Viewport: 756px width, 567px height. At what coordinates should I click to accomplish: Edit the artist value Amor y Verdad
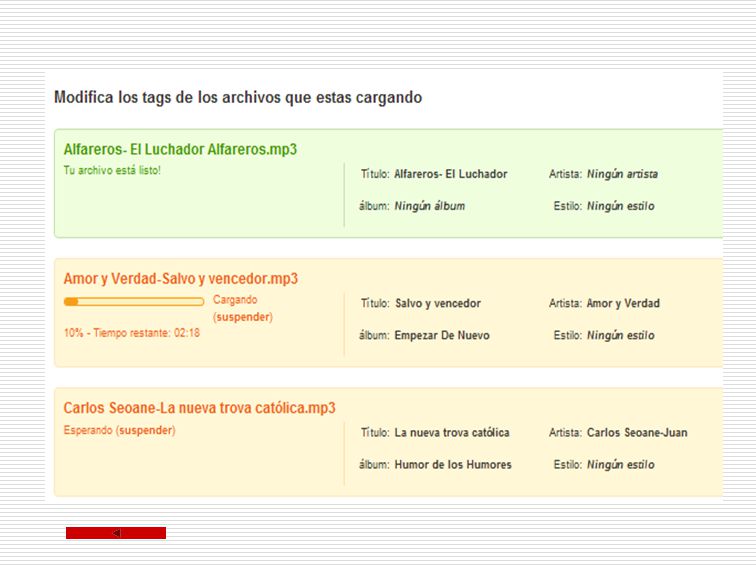[623, 303]
